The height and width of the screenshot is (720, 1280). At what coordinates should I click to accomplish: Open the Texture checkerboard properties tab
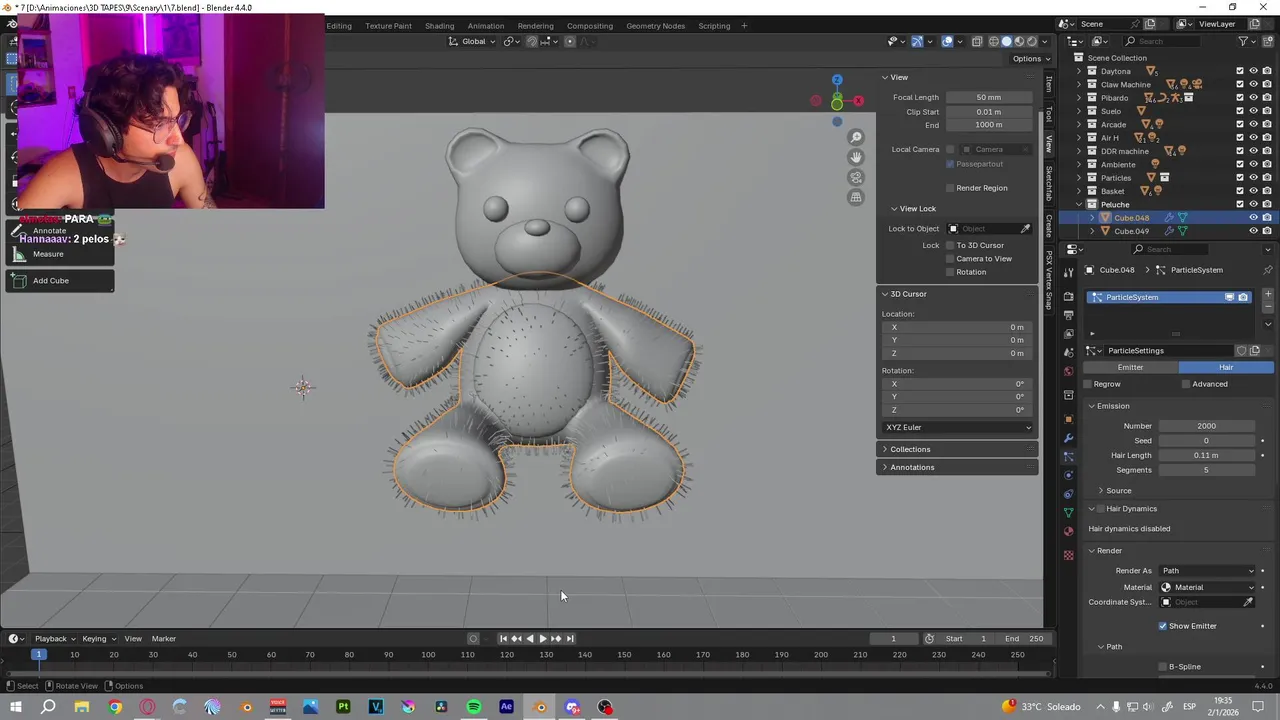tap(1068, 554)
